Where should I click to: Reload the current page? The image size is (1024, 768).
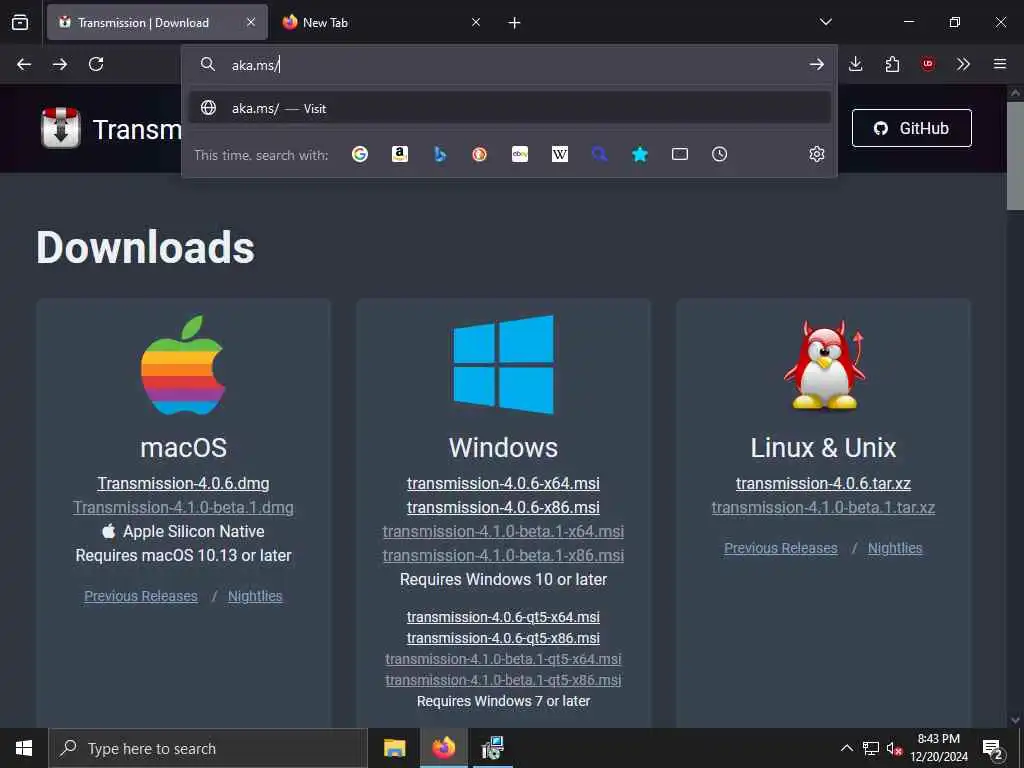point(96,64)
